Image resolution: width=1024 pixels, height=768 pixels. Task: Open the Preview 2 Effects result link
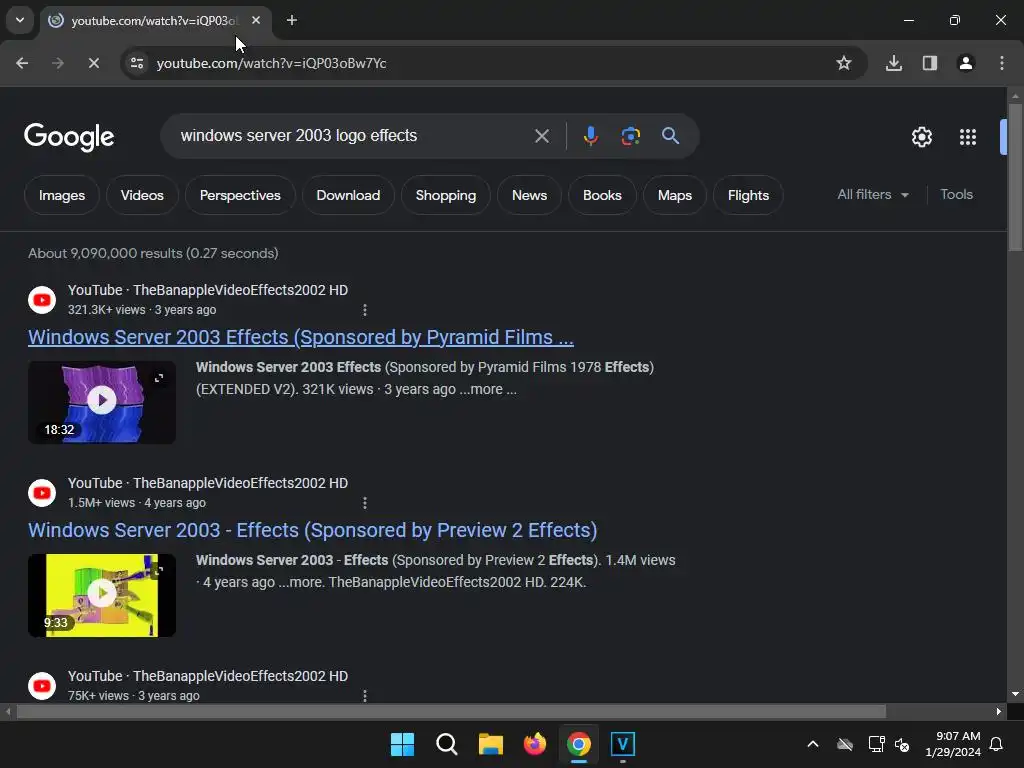313,530
